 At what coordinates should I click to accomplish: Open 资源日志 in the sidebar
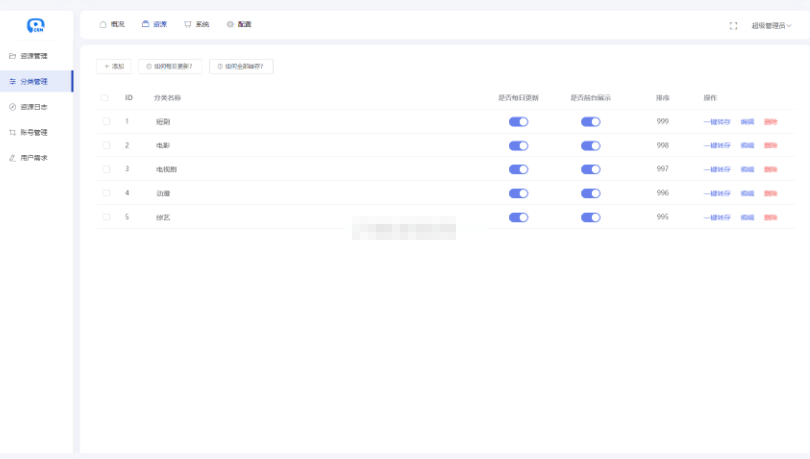tap(34, 107)
